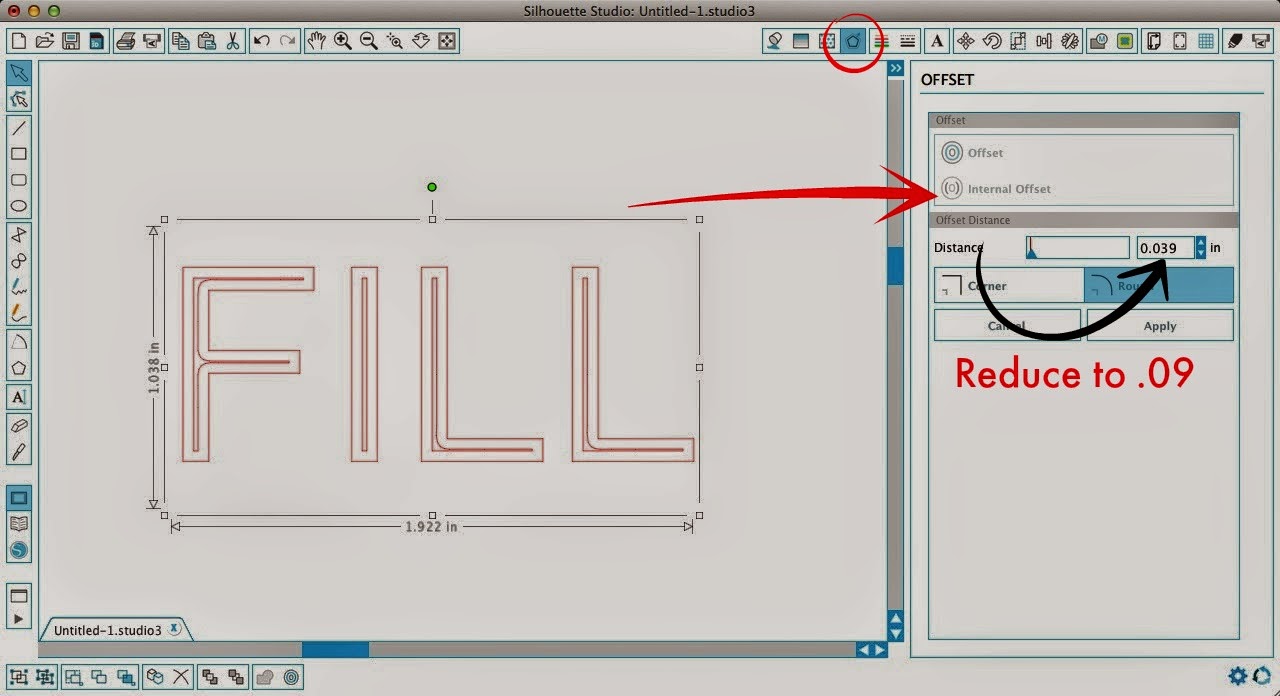Open the Grid settings panel

1207,41
